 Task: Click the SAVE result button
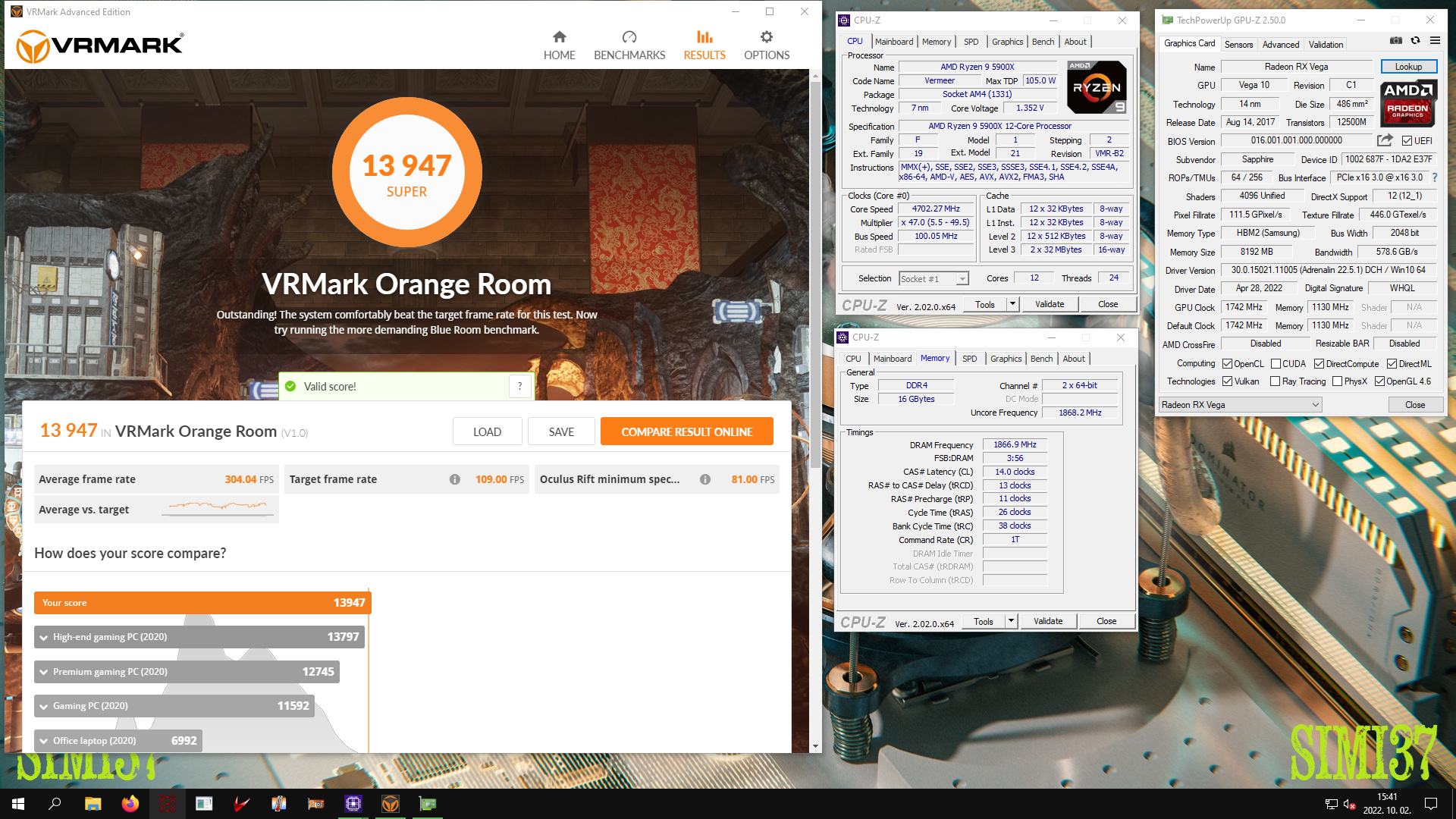coord(561,431)
